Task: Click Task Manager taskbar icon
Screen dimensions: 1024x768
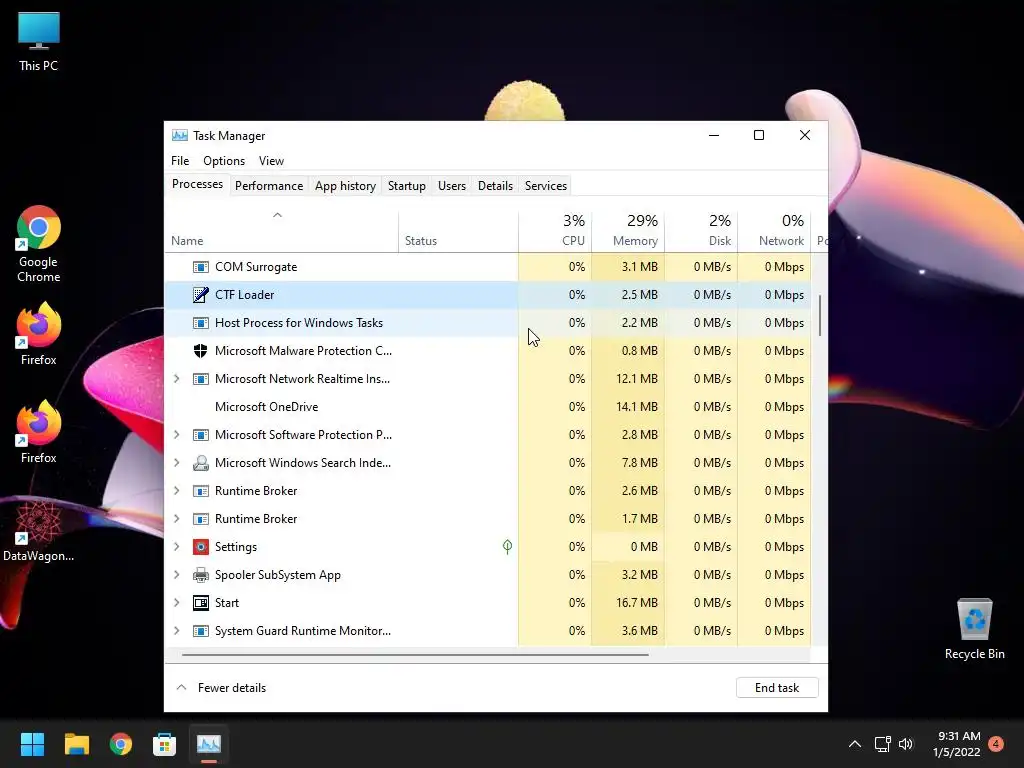Action: point(209,744)
